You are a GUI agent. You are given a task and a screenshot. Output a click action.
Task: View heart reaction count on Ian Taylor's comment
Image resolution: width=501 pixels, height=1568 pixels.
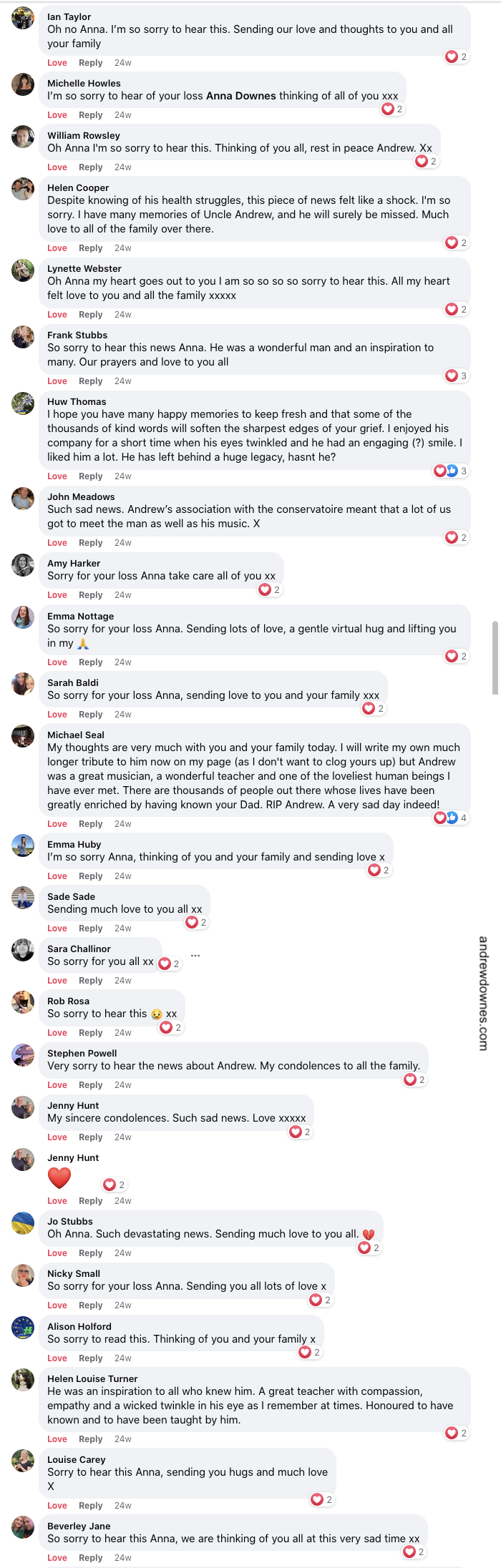pos(455,57)
